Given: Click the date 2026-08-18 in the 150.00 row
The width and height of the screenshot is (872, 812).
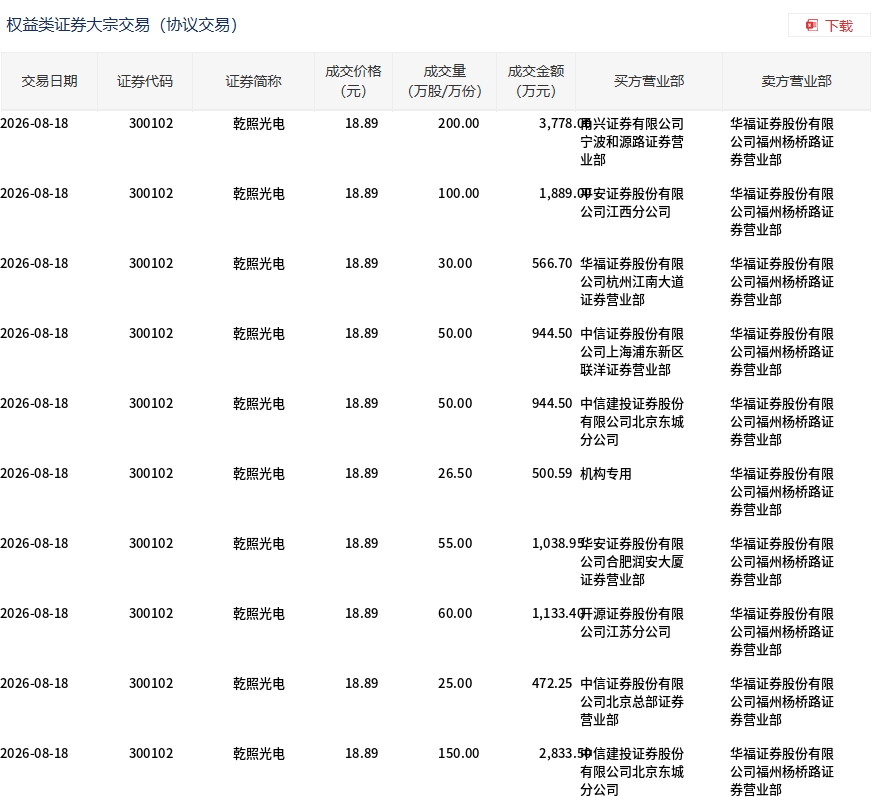Looking at the screenshot, I should (x=34, y=754).
